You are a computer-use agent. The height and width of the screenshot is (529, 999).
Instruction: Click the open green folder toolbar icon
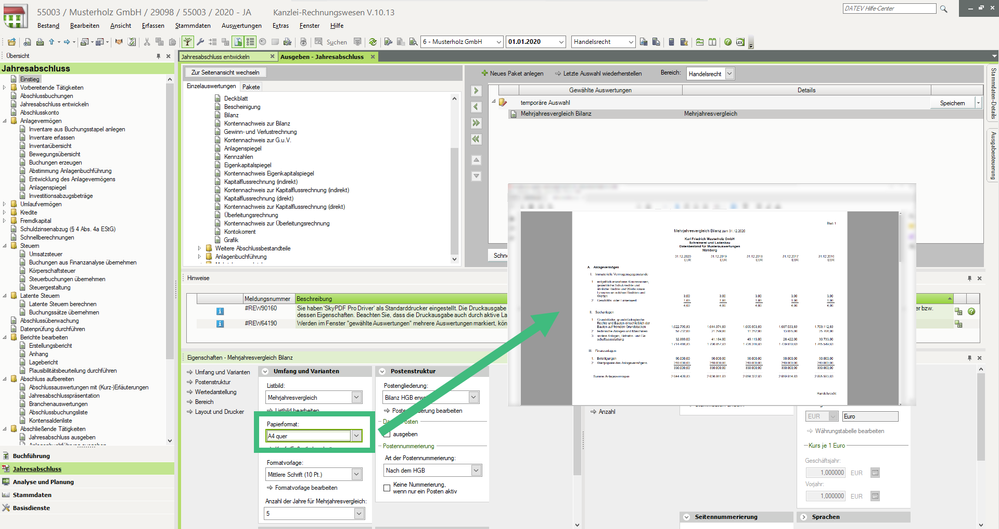pos(700,42)
